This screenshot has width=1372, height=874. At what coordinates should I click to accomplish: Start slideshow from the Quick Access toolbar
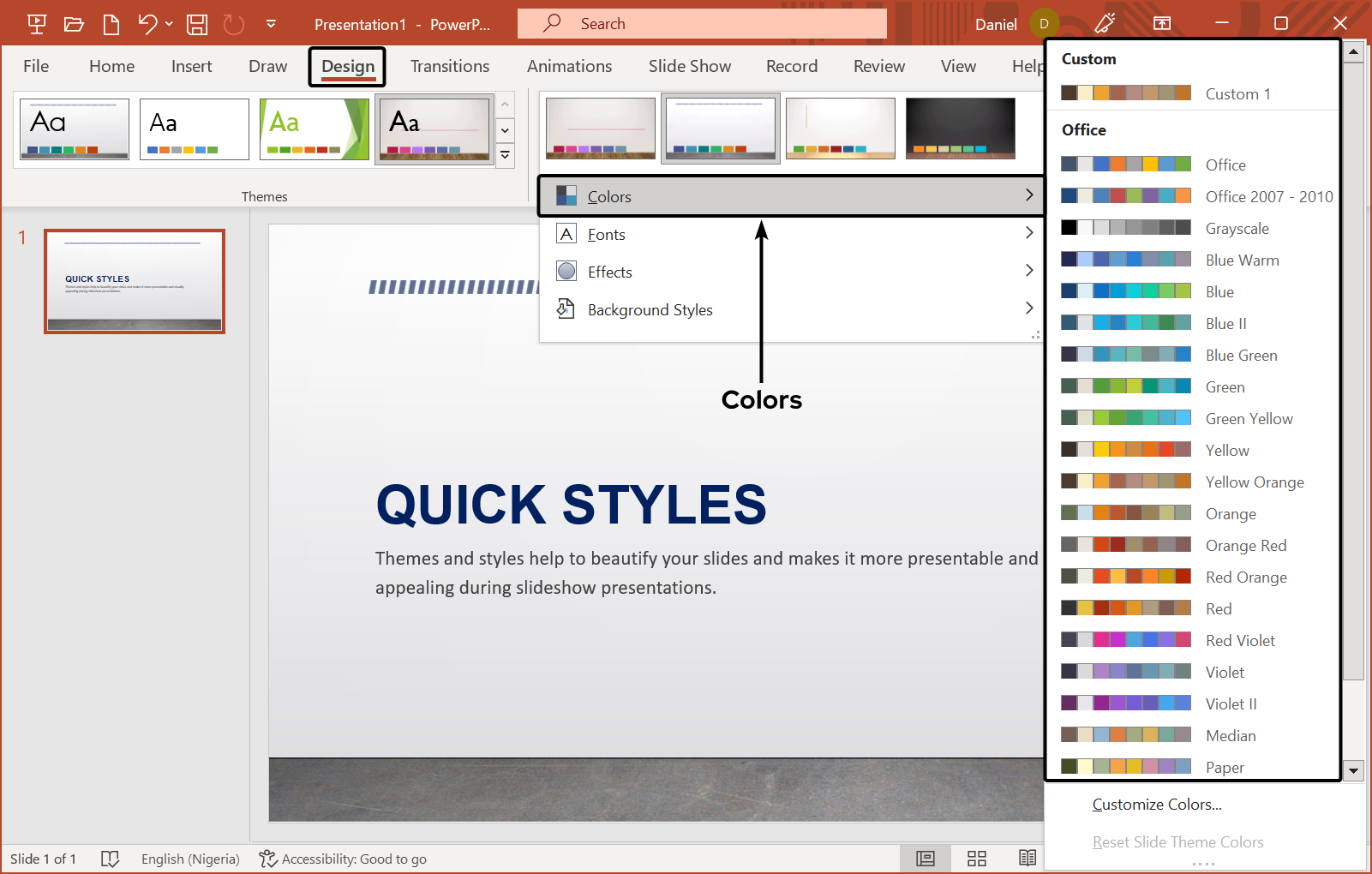point(36,24)
